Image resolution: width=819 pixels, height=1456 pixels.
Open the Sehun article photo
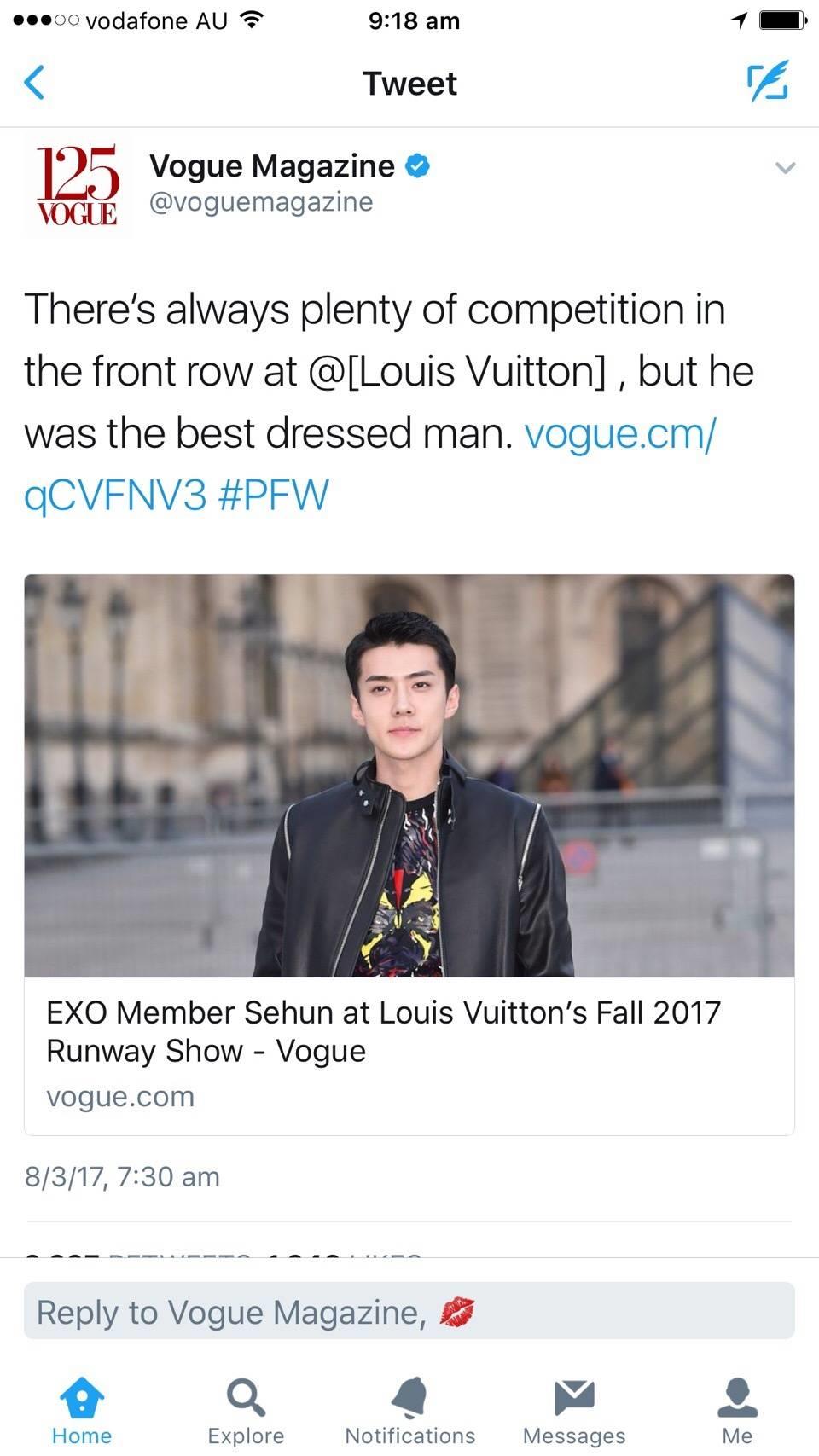point(409,775)
